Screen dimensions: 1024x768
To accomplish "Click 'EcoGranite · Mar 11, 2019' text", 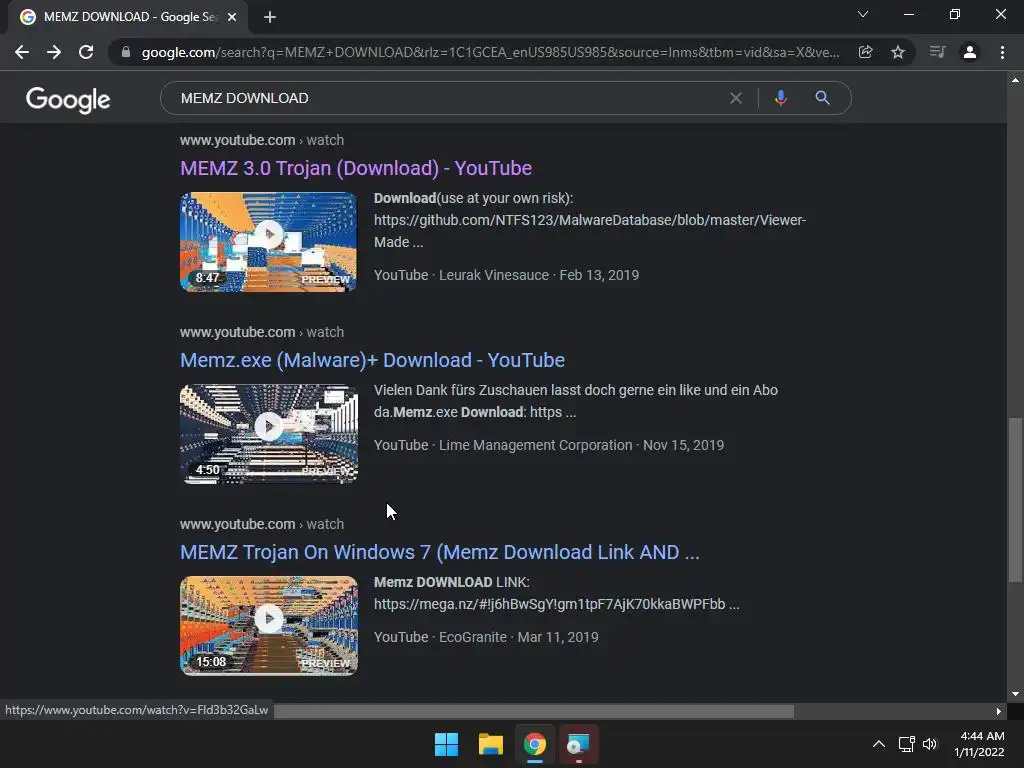I will (x=519, y=637).
